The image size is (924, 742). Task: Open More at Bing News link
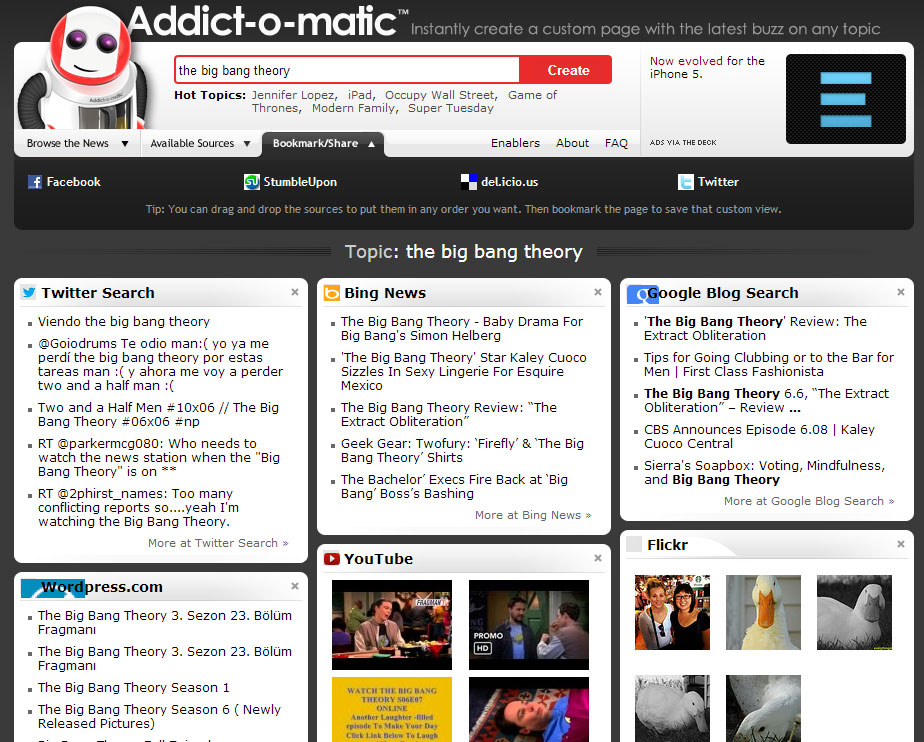(533, 515)
